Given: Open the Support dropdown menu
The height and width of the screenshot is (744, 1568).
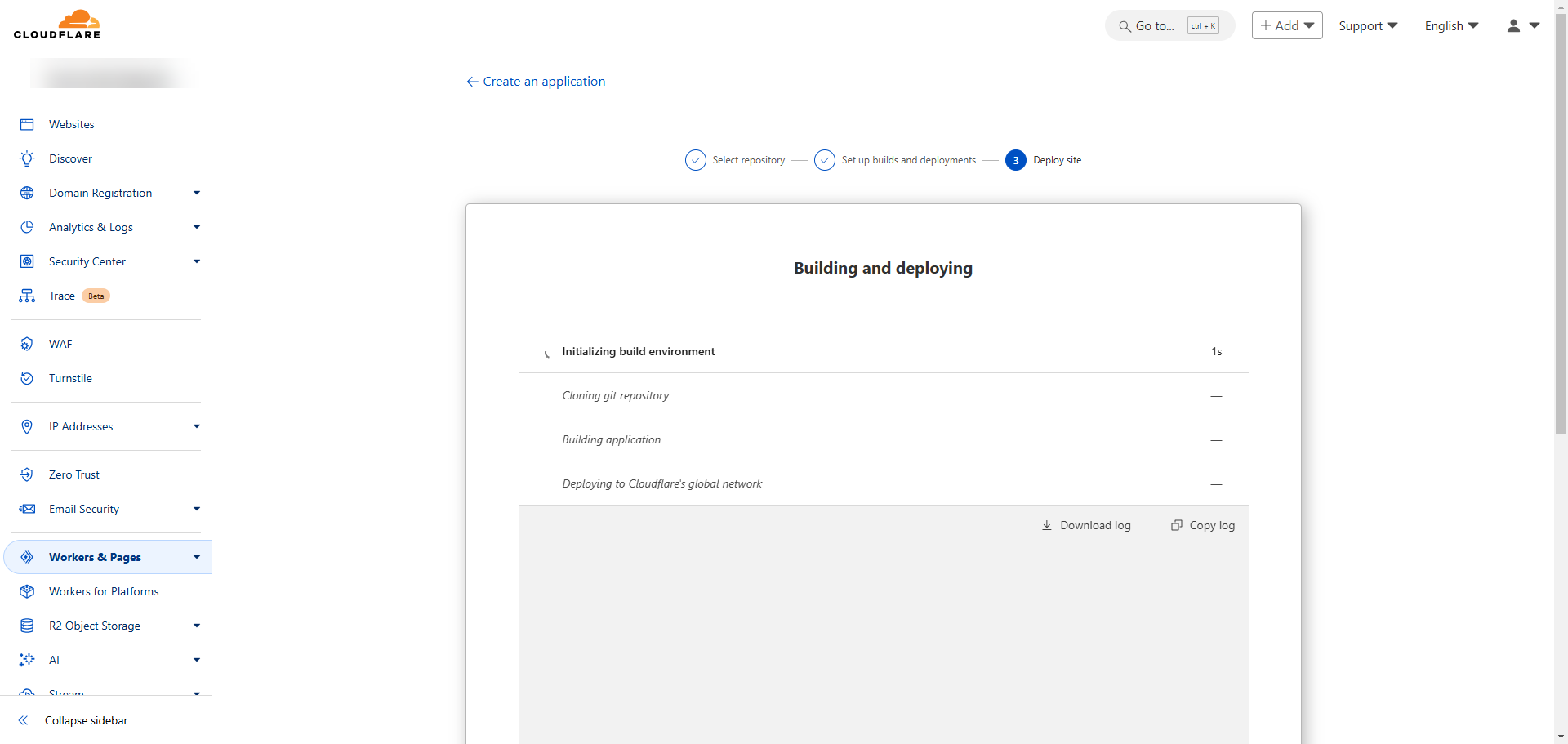Looking at the screenshot, I should [1368, 25].
